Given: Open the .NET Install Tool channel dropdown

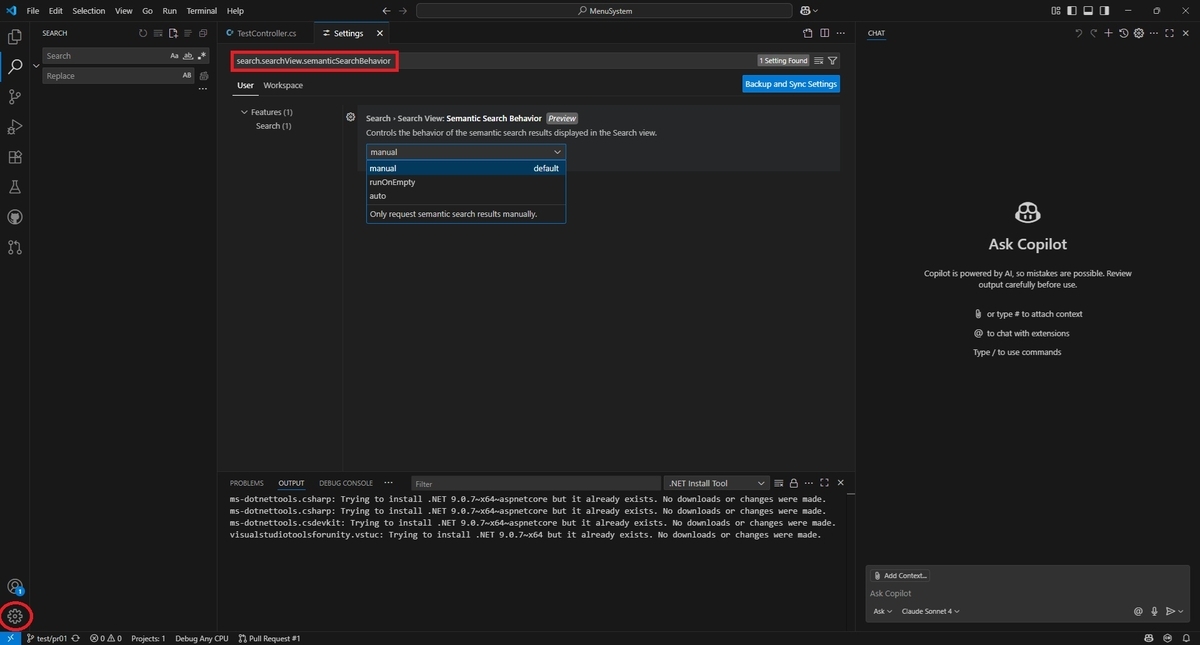Looking at the screenshot, I should click(x=717, y=483).
